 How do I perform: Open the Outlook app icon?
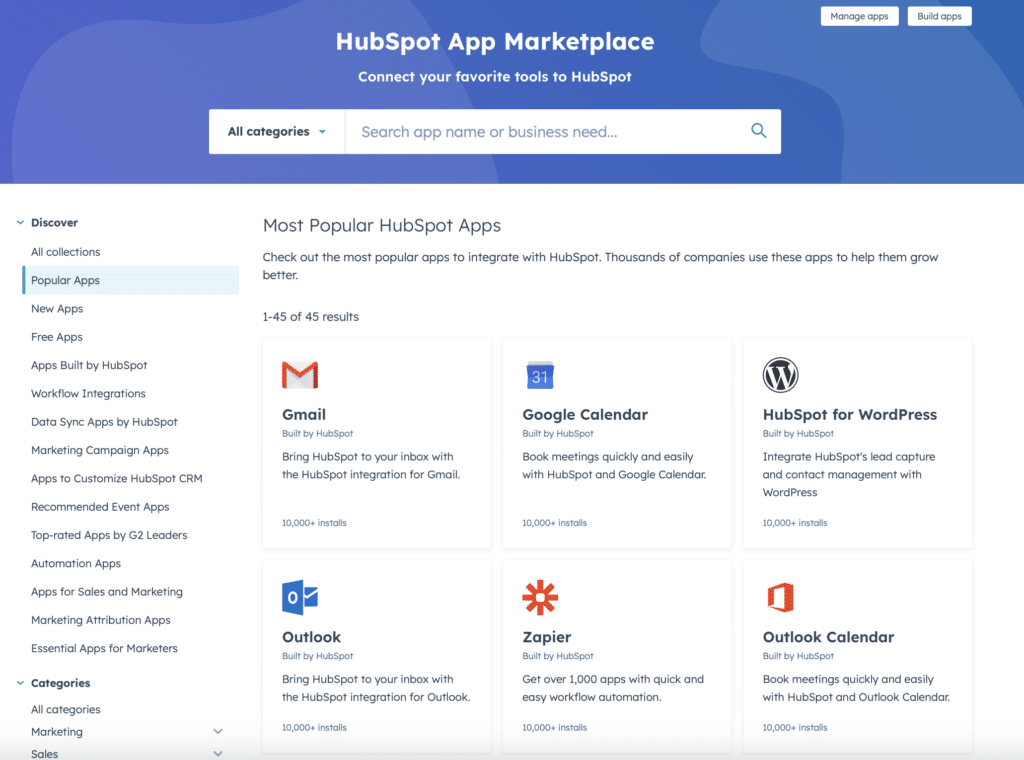[300, 597]
